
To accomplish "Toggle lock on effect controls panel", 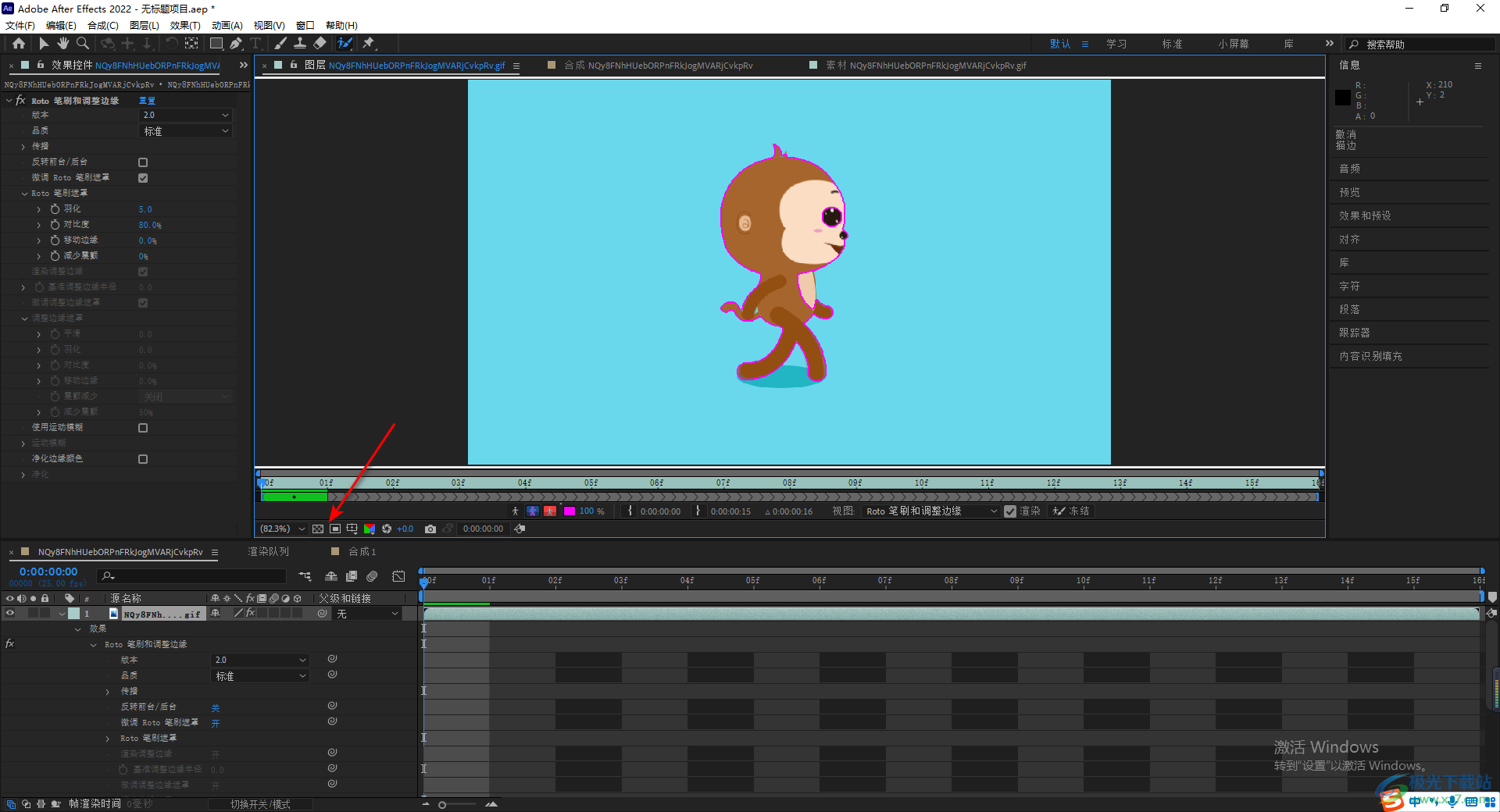I will pos(40,65).
